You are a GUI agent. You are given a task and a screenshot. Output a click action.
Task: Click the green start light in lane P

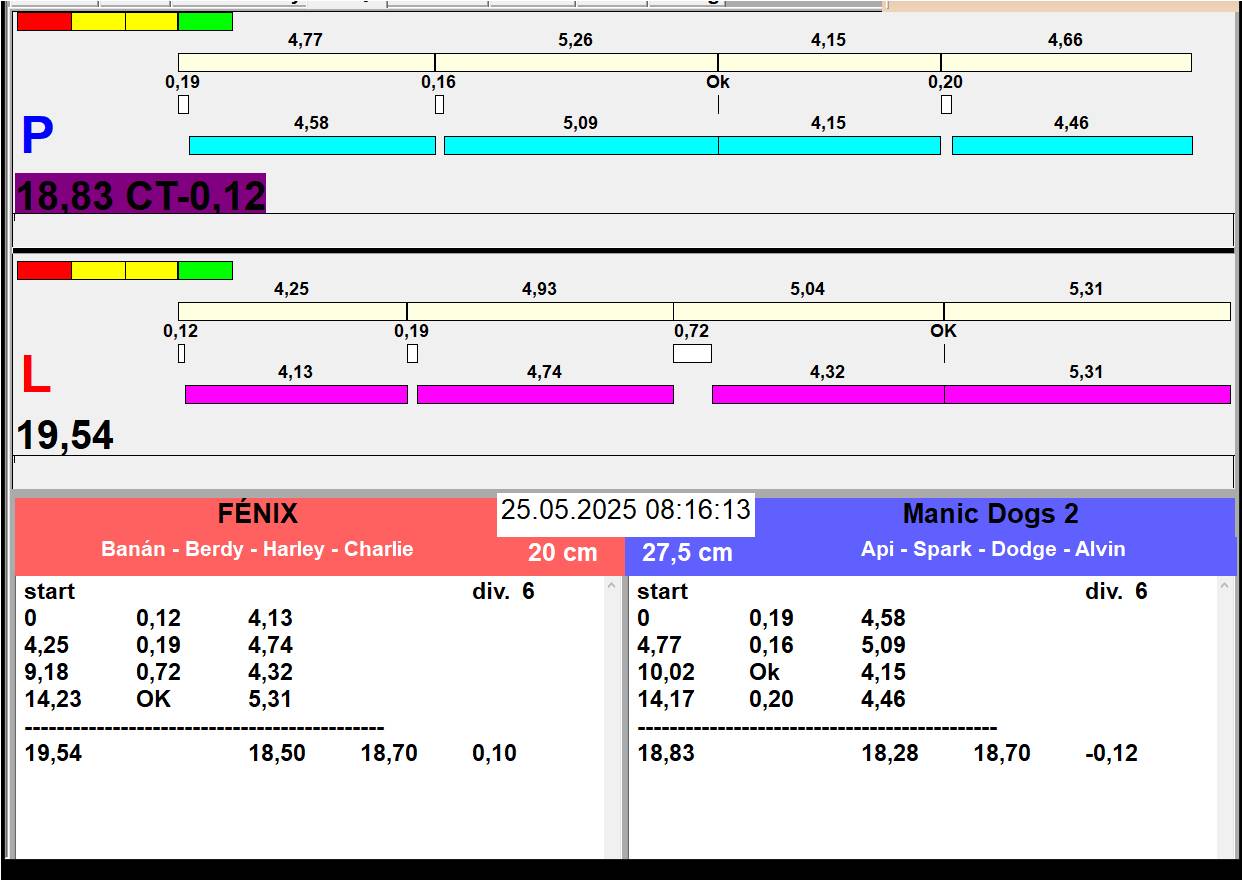pos(205,22)
